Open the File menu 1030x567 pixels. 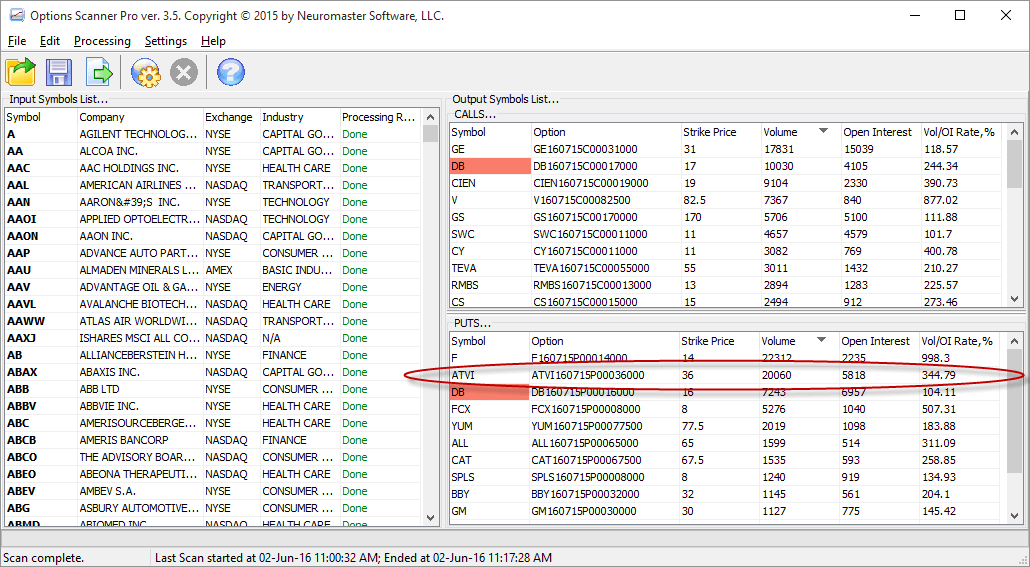[17, 41]
